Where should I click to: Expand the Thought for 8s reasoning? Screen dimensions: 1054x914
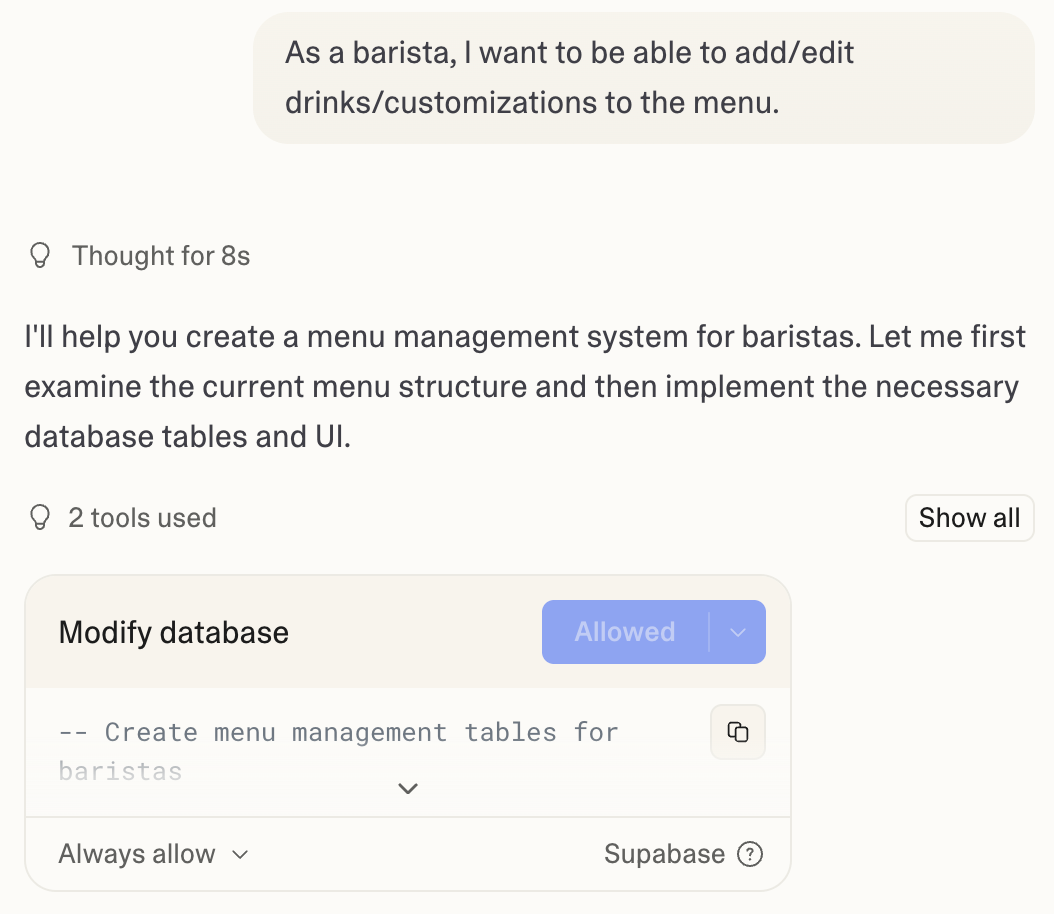(x=160, y=256)
